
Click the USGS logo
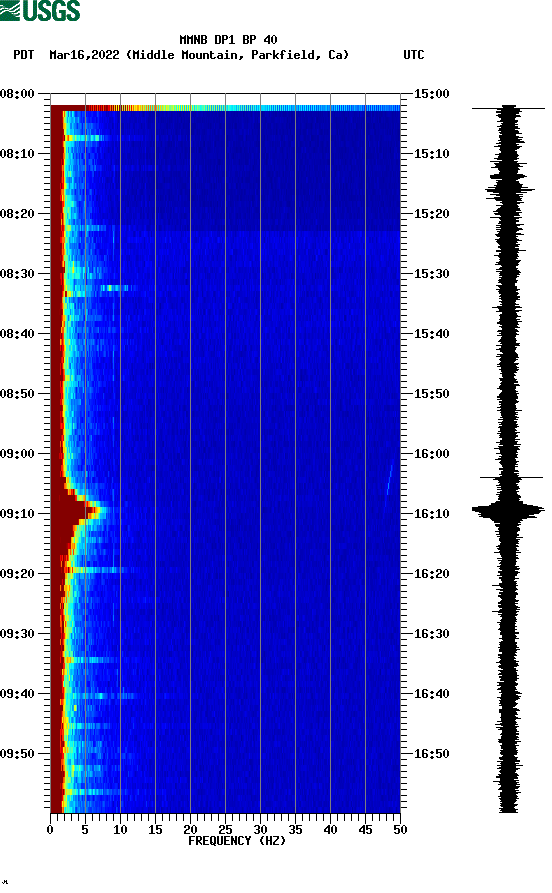[x=40, y=10]
